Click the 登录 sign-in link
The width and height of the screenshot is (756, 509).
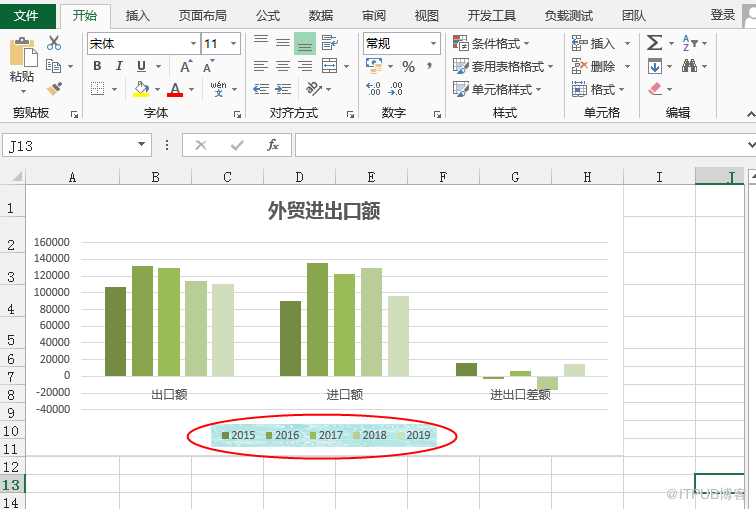(722, 15)
